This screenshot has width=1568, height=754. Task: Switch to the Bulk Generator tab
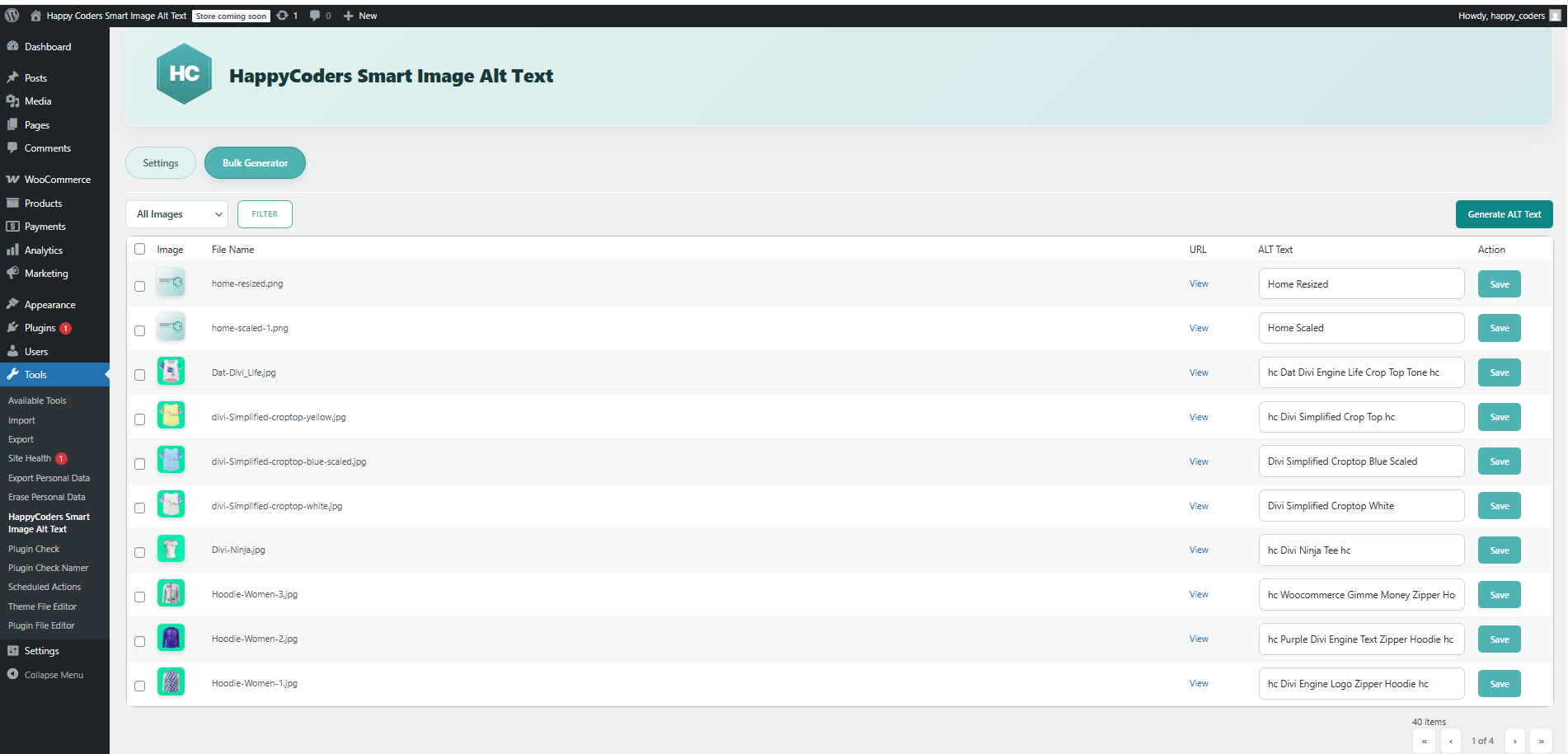(x=255, y=163)
